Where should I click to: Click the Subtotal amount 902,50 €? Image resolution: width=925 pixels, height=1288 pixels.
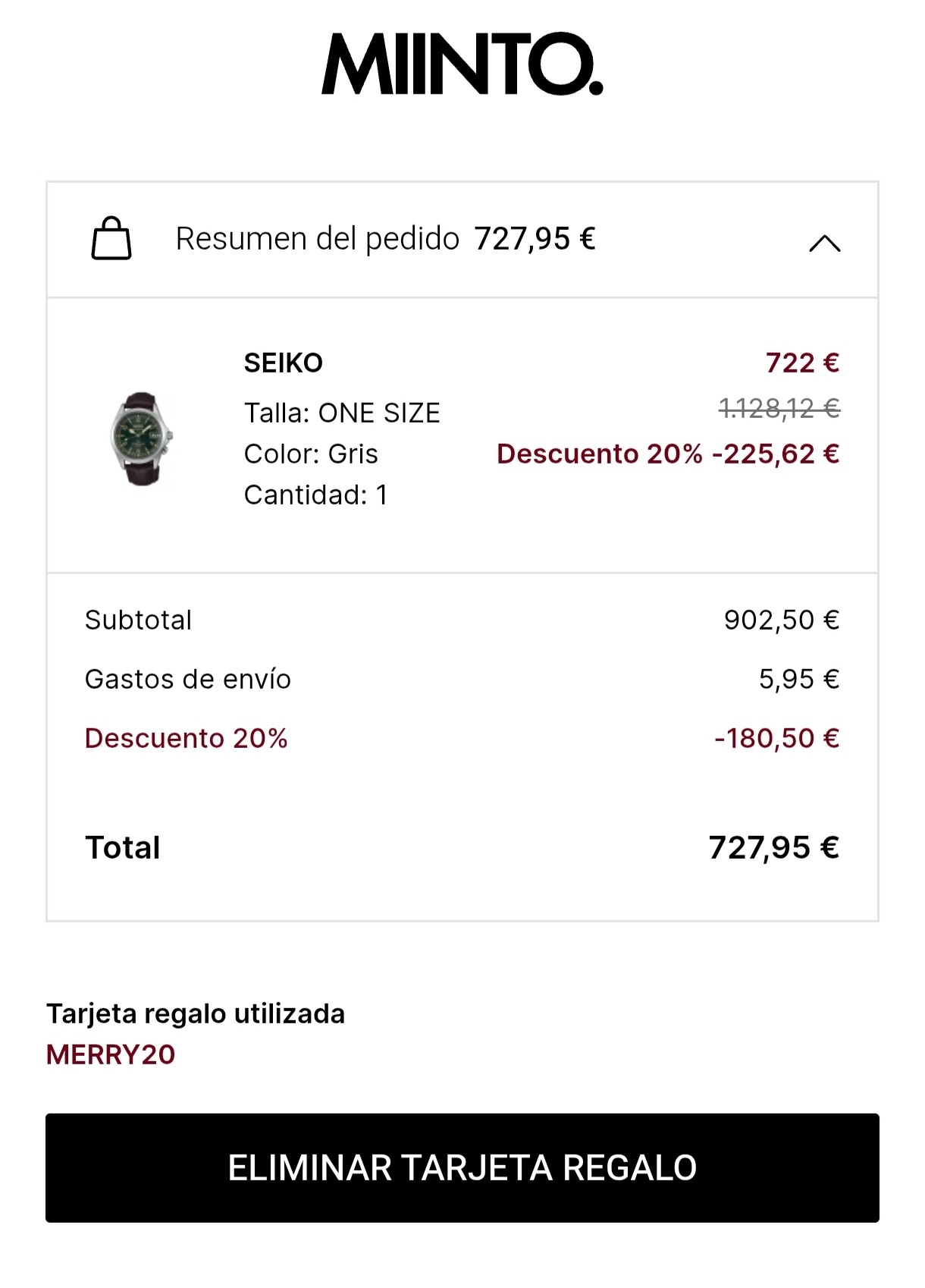pyautogui.click(x=781, y=620)
